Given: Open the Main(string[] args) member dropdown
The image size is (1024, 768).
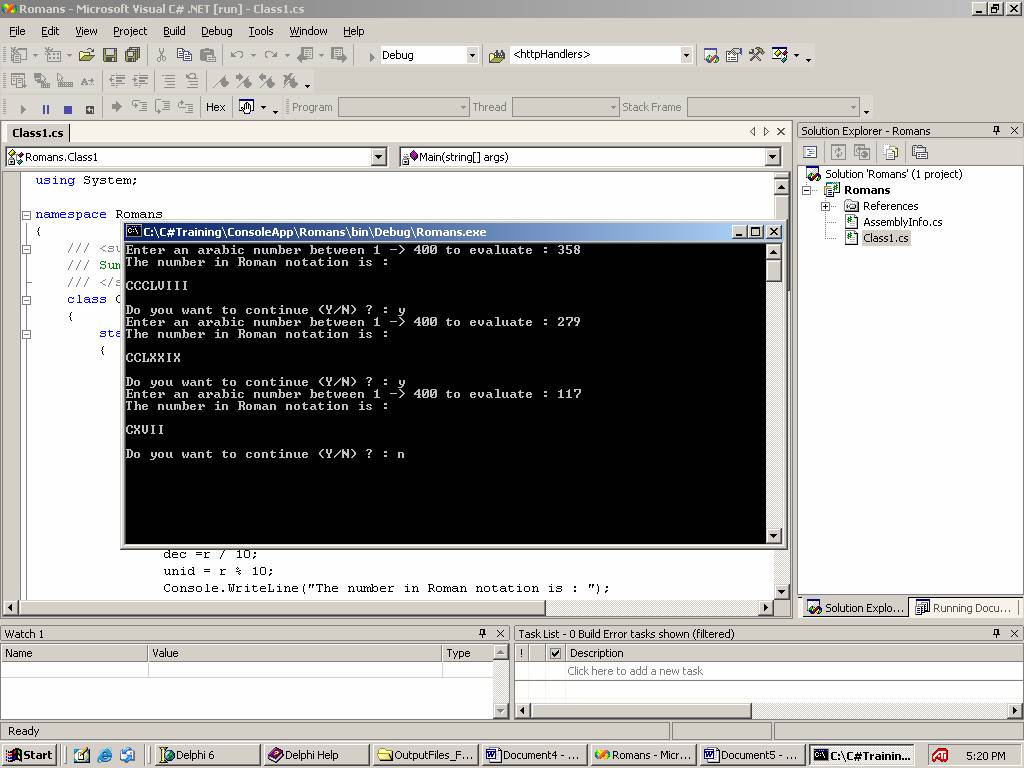Looking at the screenshot, I should (x=772, y=157).
